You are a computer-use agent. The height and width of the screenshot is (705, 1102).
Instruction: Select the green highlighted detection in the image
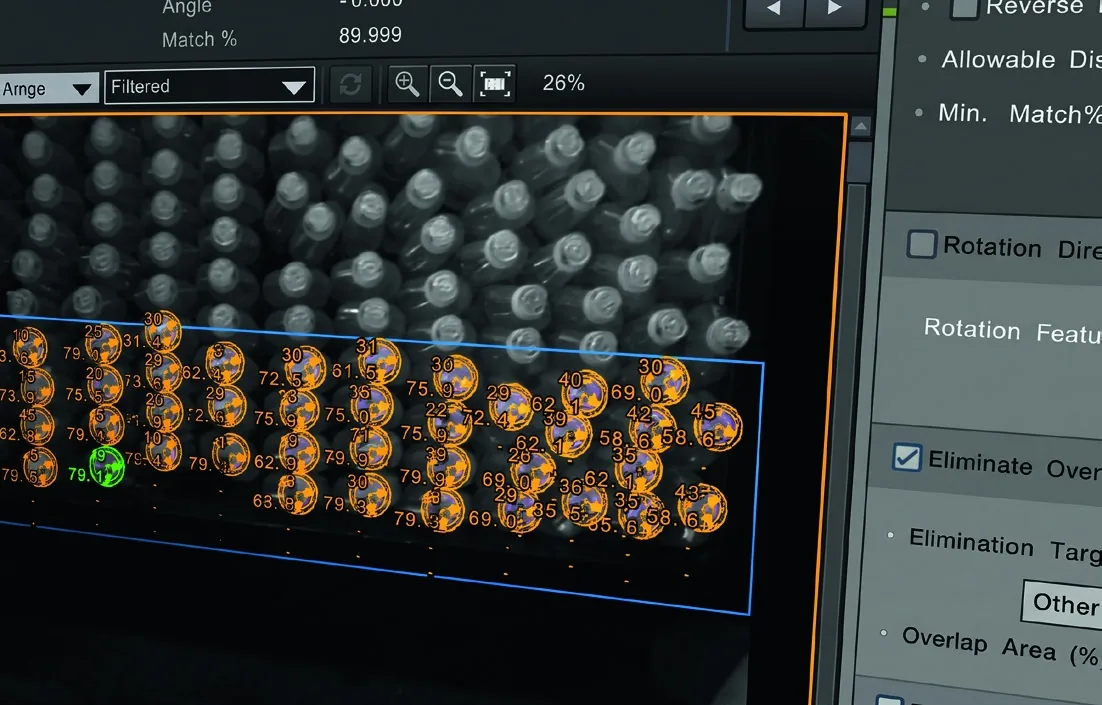click(107, 466)
